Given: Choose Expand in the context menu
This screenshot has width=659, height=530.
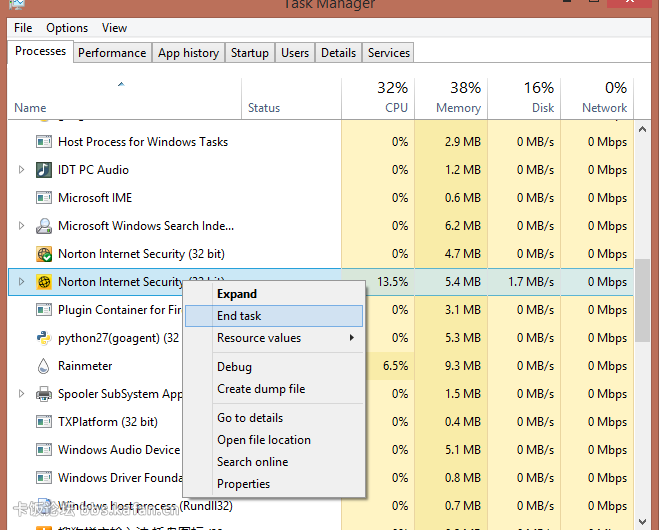Looking at the screenshot, I should tap(274, 294).
